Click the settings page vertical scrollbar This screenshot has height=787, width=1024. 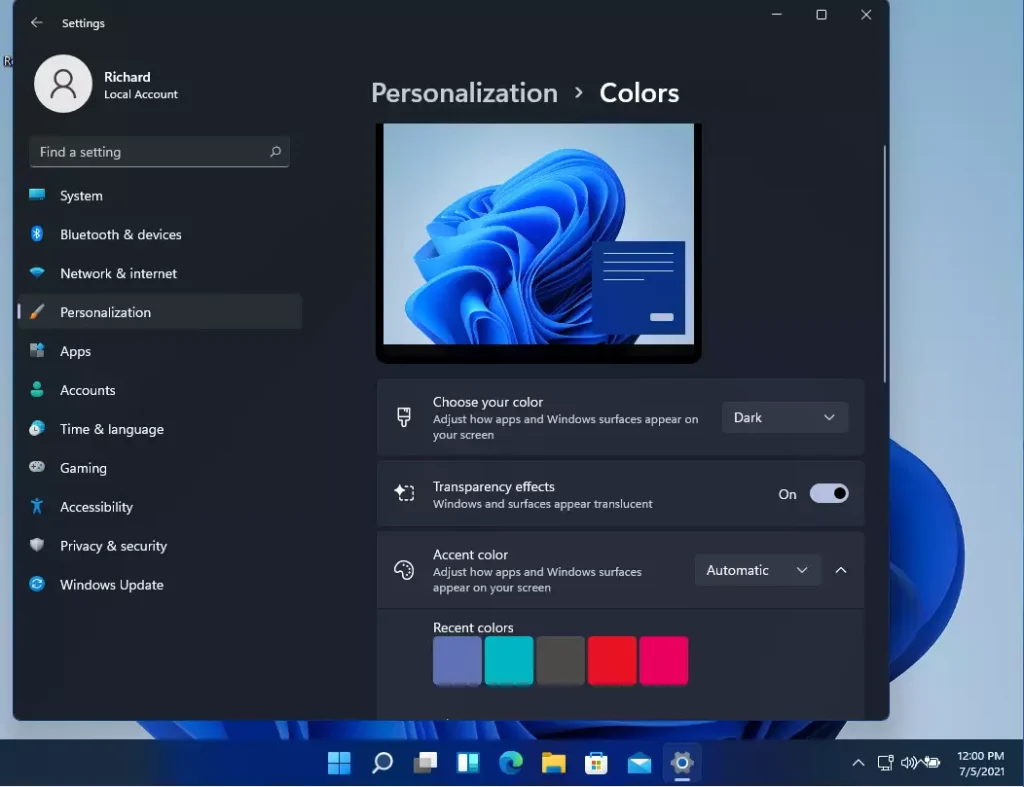(x=884, y=263)
